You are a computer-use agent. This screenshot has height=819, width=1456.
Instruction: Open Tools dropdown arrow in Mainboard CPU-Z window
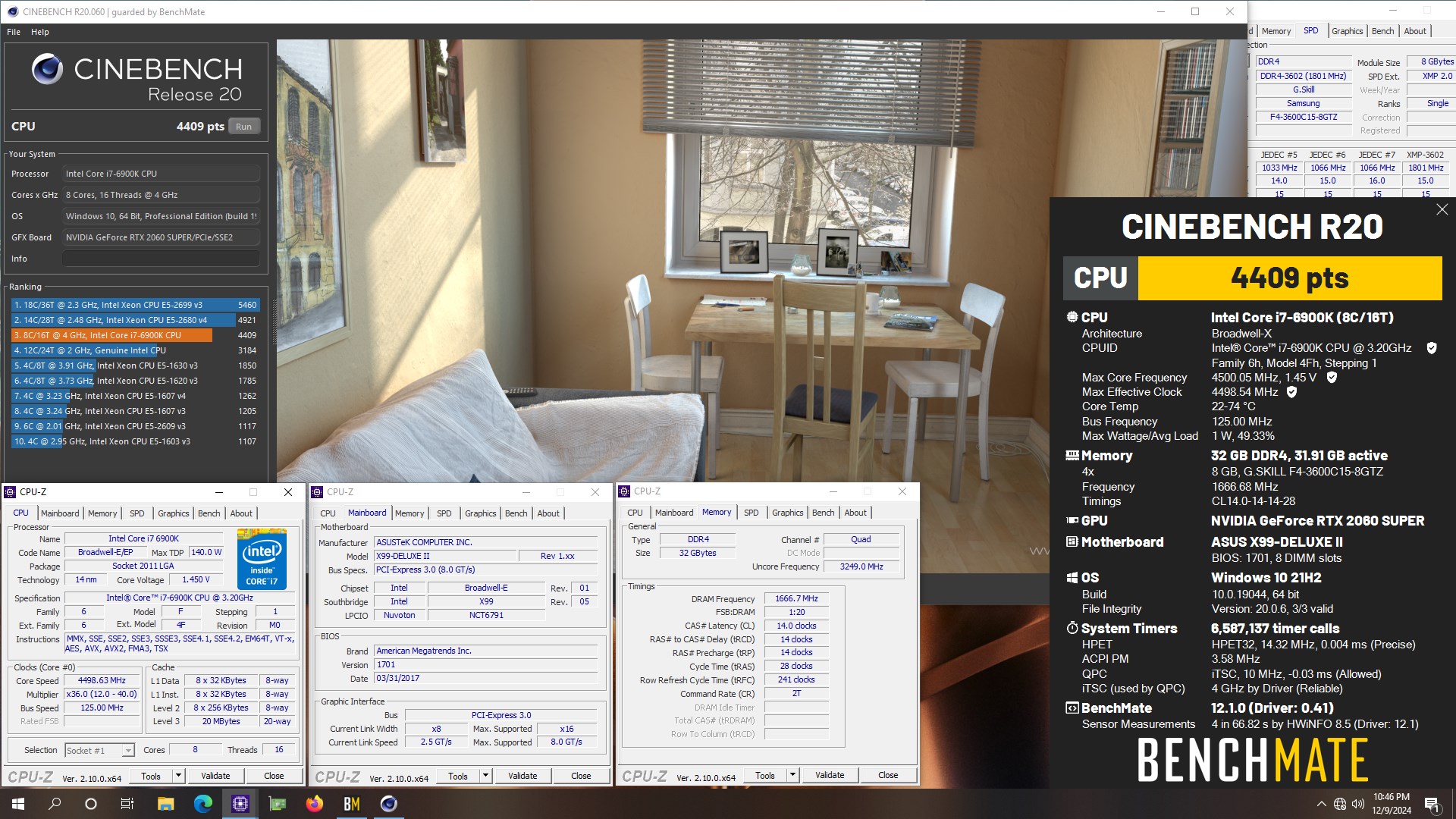click(x=485, y=776)
